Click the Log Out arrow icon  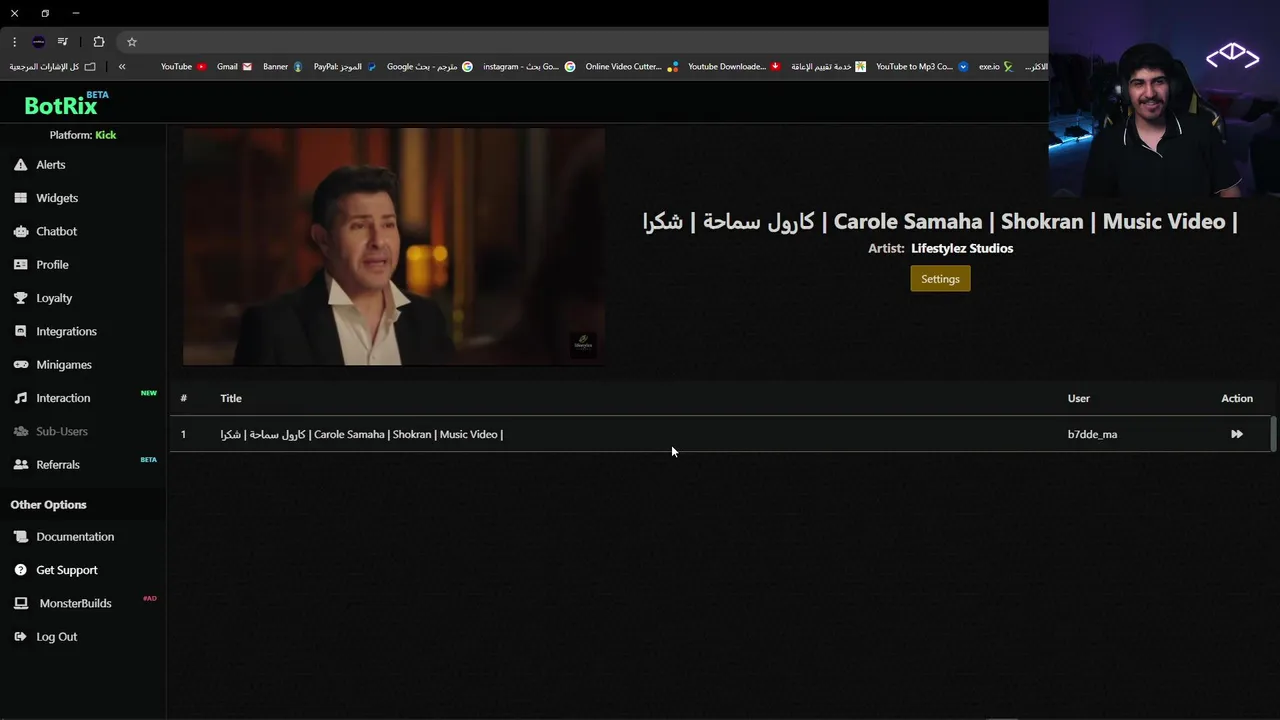[x=20, y=637]
